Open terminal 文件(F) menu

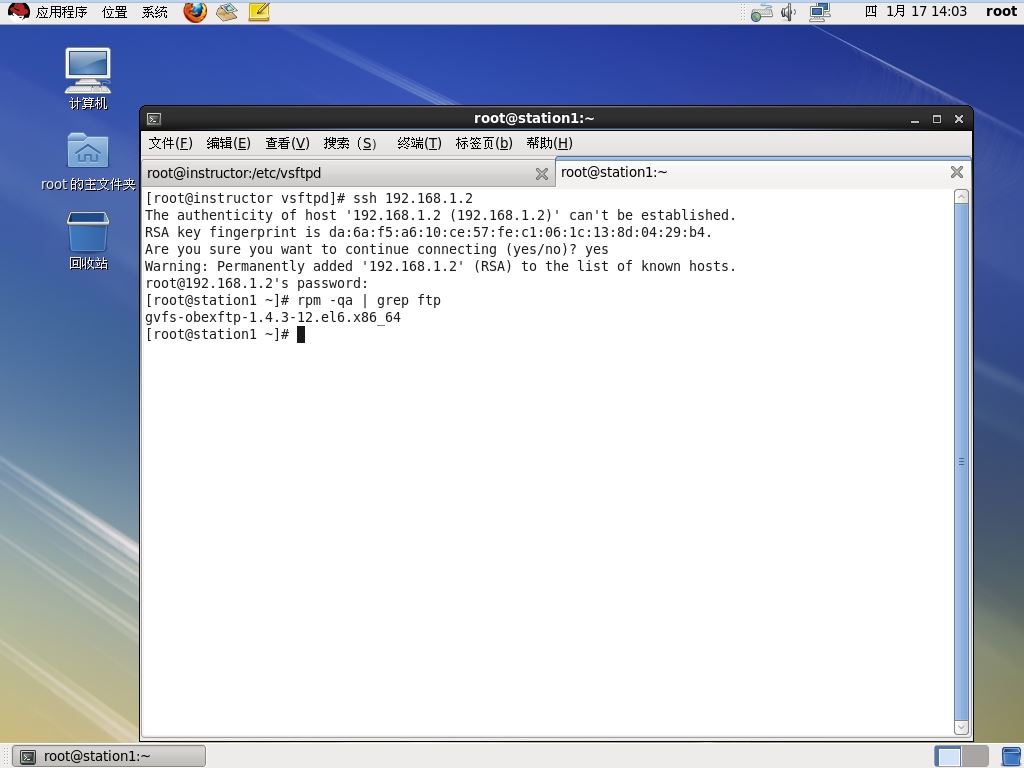click(170, 143)
